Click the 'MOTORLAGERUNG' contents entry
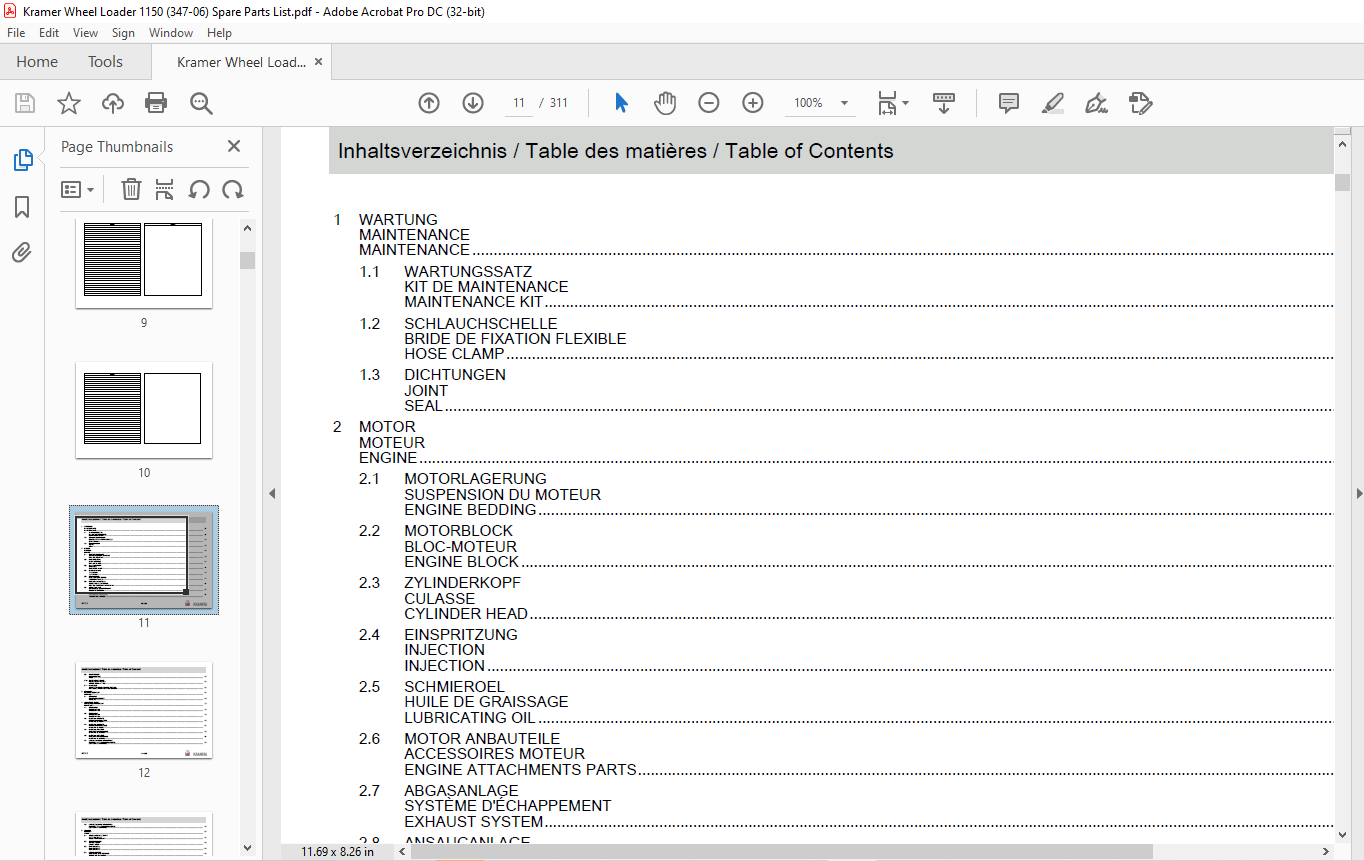This screenshot has width=1364, height=861. (475, 479)
